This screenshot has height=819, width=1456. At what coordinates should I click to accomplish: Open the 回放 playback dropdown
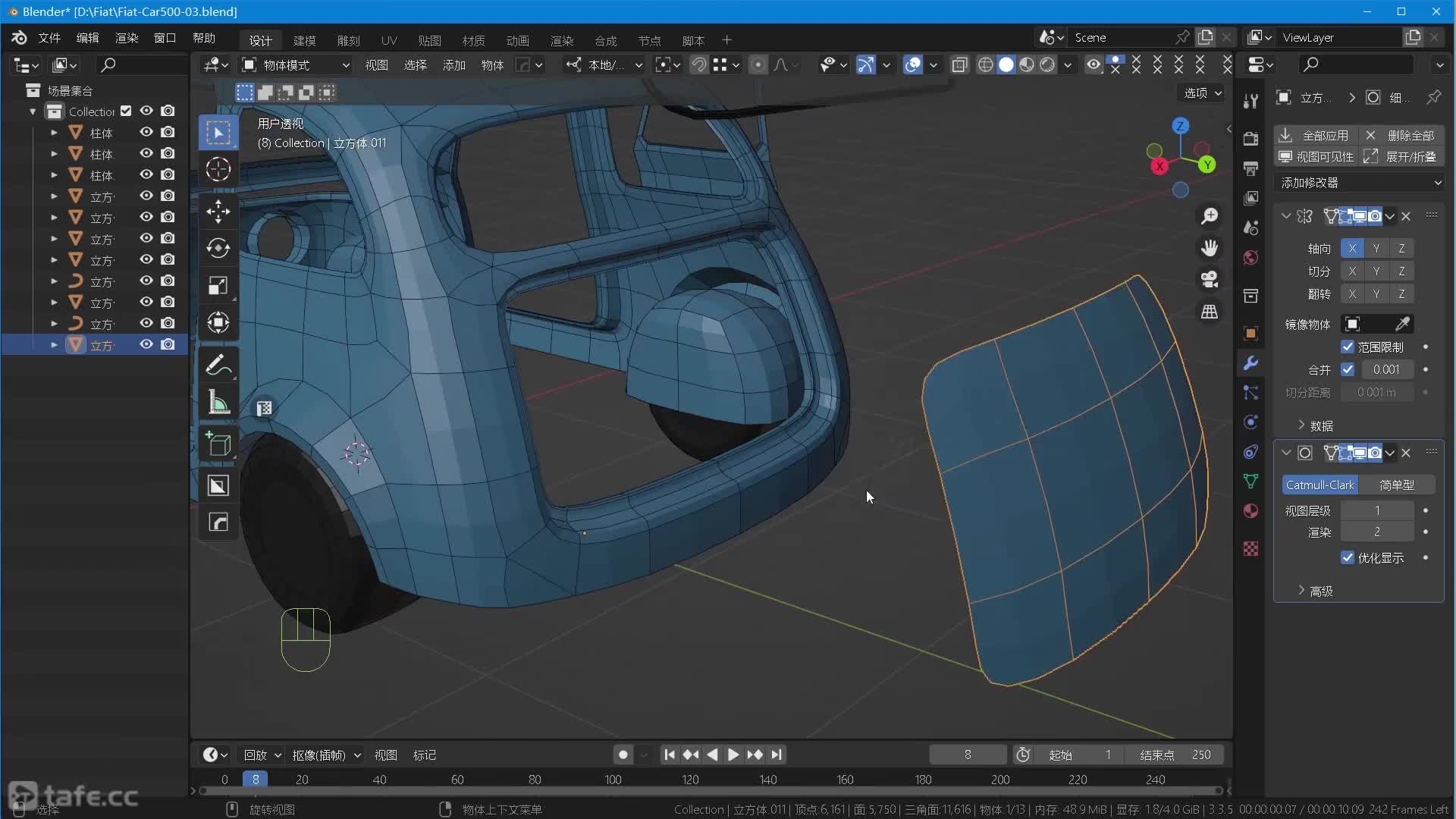262,755
